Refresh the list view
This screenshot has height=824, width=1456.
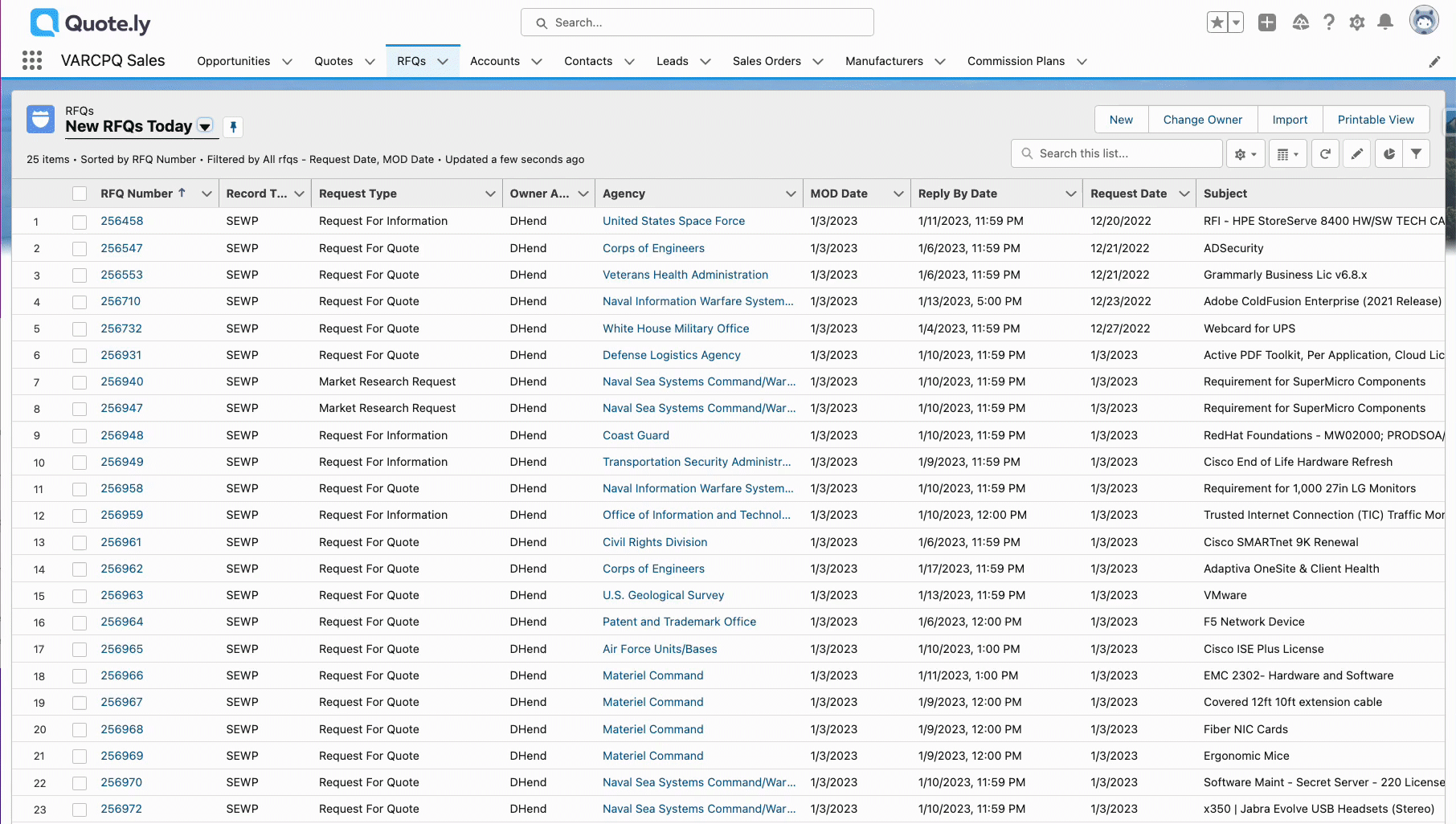pos(1325,153)
